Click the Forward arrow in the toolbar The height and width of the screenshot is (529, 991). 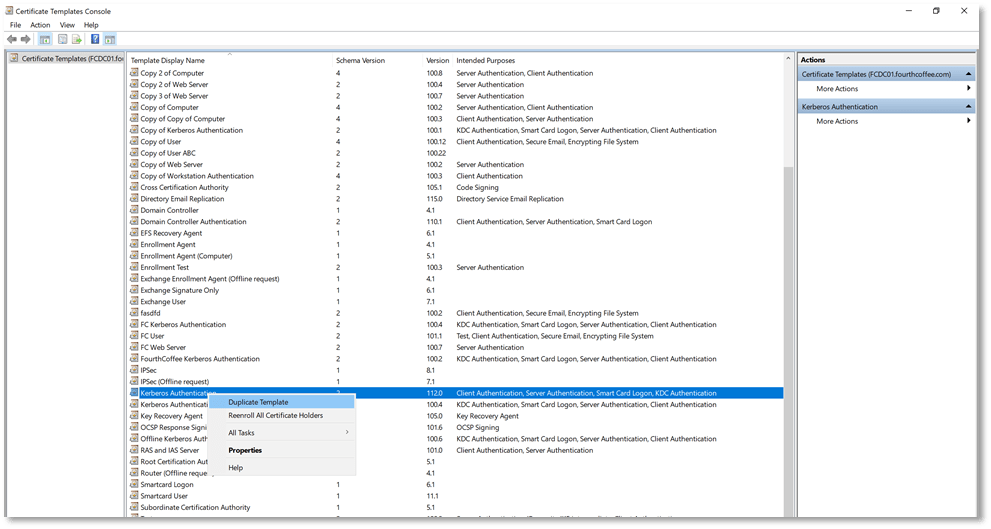(26, 39)
